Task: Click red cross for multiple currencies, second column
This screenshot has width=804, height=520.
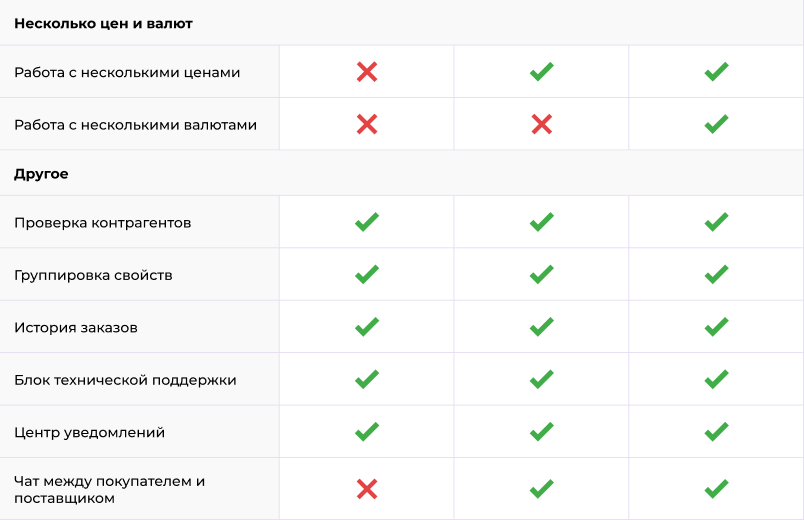Action: [541, 124]
